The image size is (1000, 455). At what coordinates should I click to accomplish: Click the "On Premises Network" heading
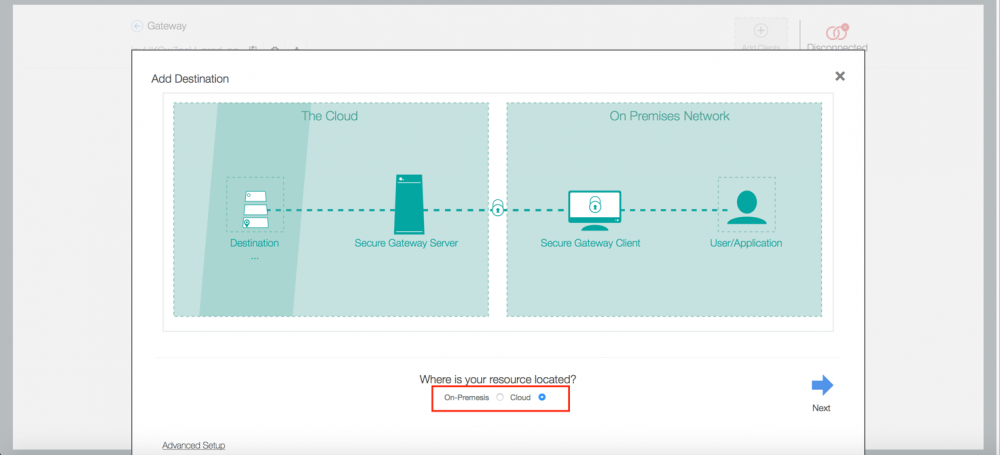tap(670, 116)
